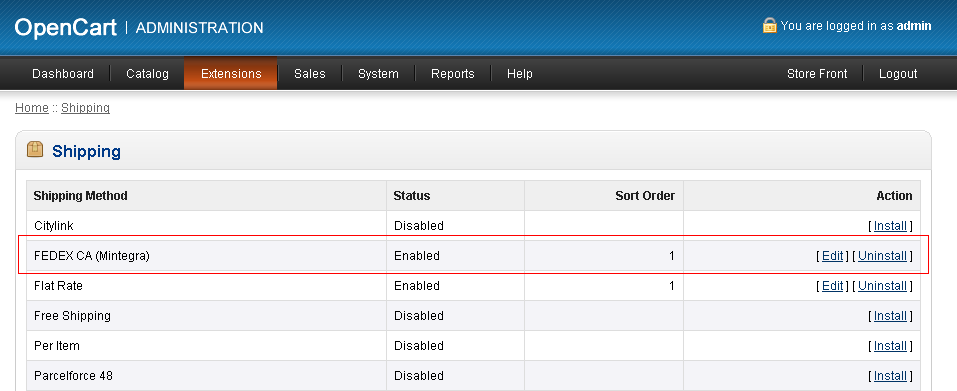Install the Free Shipping method

[890, 315]
